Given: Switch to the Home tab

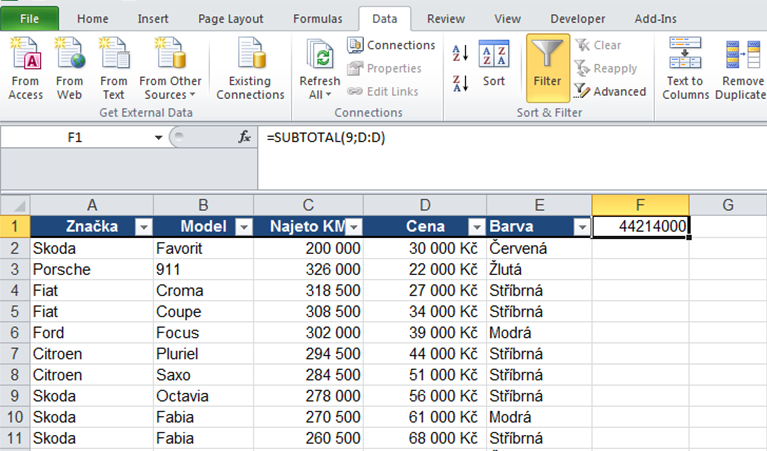Looking at the screenshot, I should coord(92,19).
